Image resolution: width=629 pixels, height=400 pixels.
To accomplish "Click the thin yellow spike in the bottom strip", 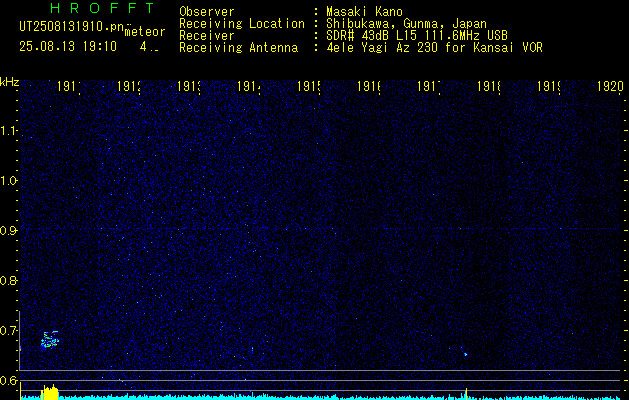I will [x=466, y=393].
